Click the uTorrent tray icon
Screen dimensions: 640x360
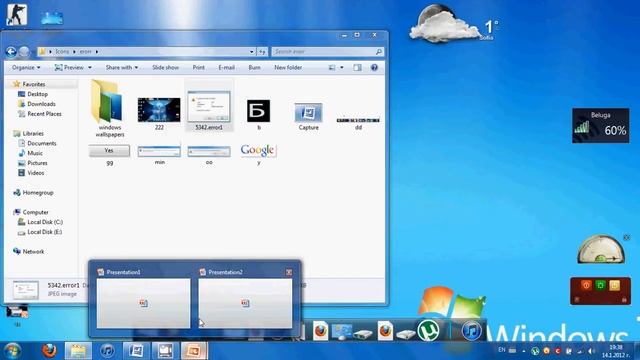(535, 351)
